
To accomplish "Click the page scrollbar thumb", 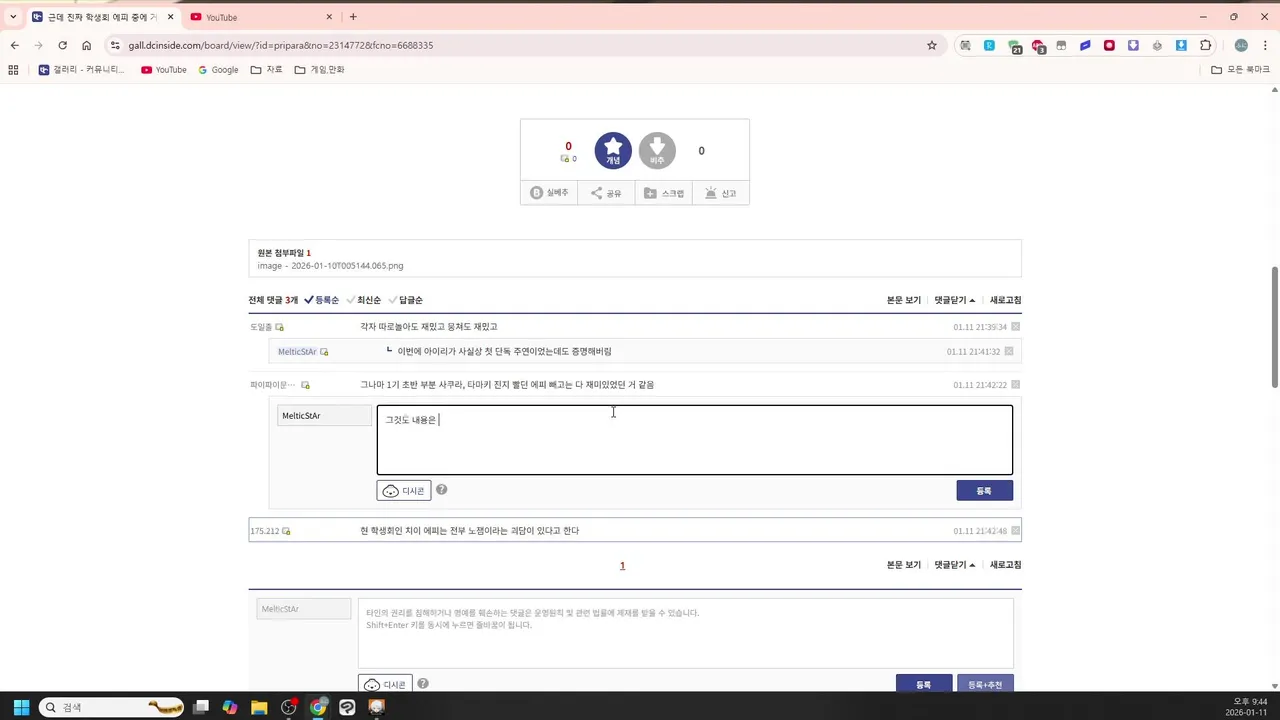I will 1274,327.
